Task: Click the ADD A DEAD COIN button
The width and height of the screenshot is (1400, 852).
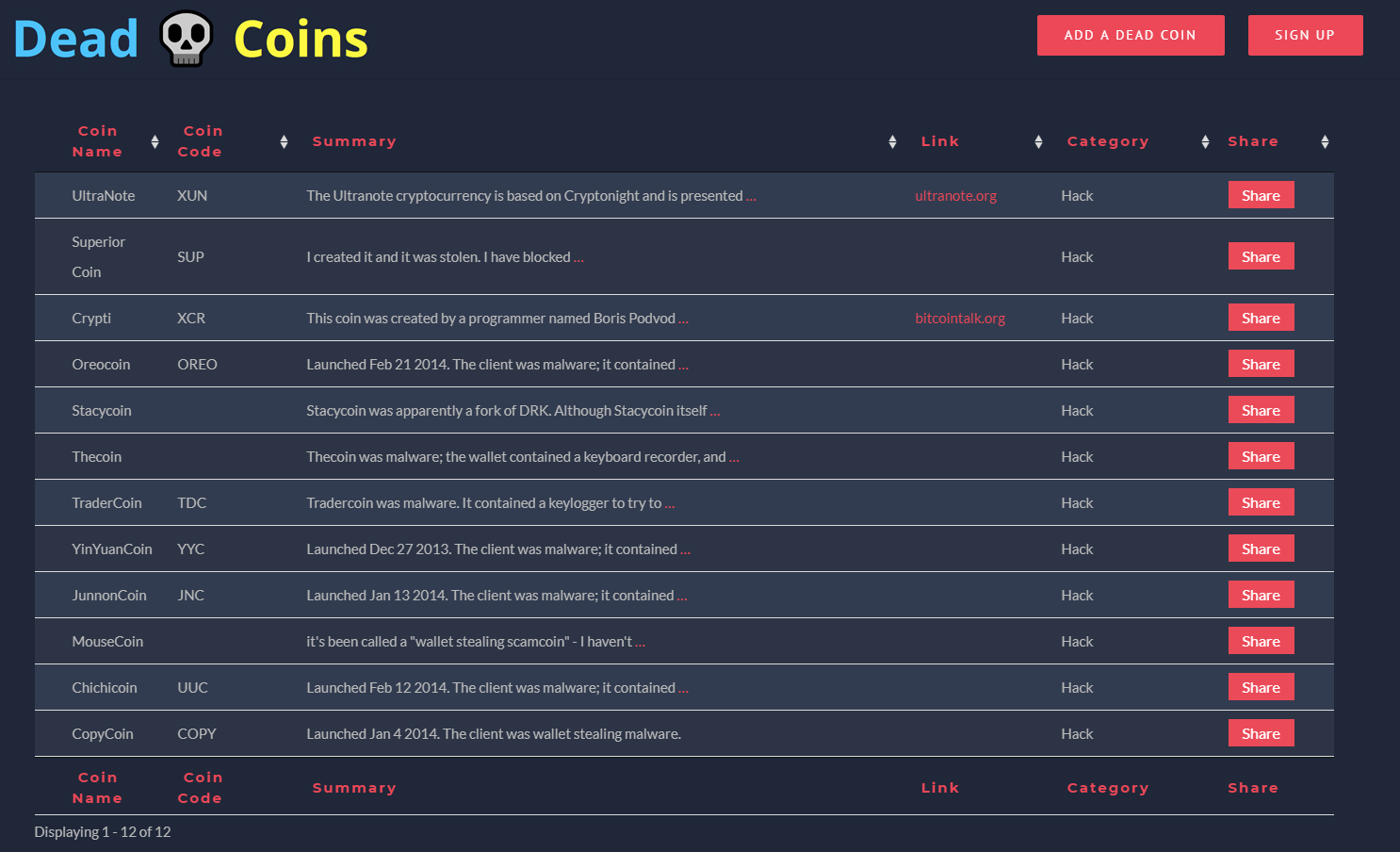Action: pyautogui.click(x=1131, y=35)
